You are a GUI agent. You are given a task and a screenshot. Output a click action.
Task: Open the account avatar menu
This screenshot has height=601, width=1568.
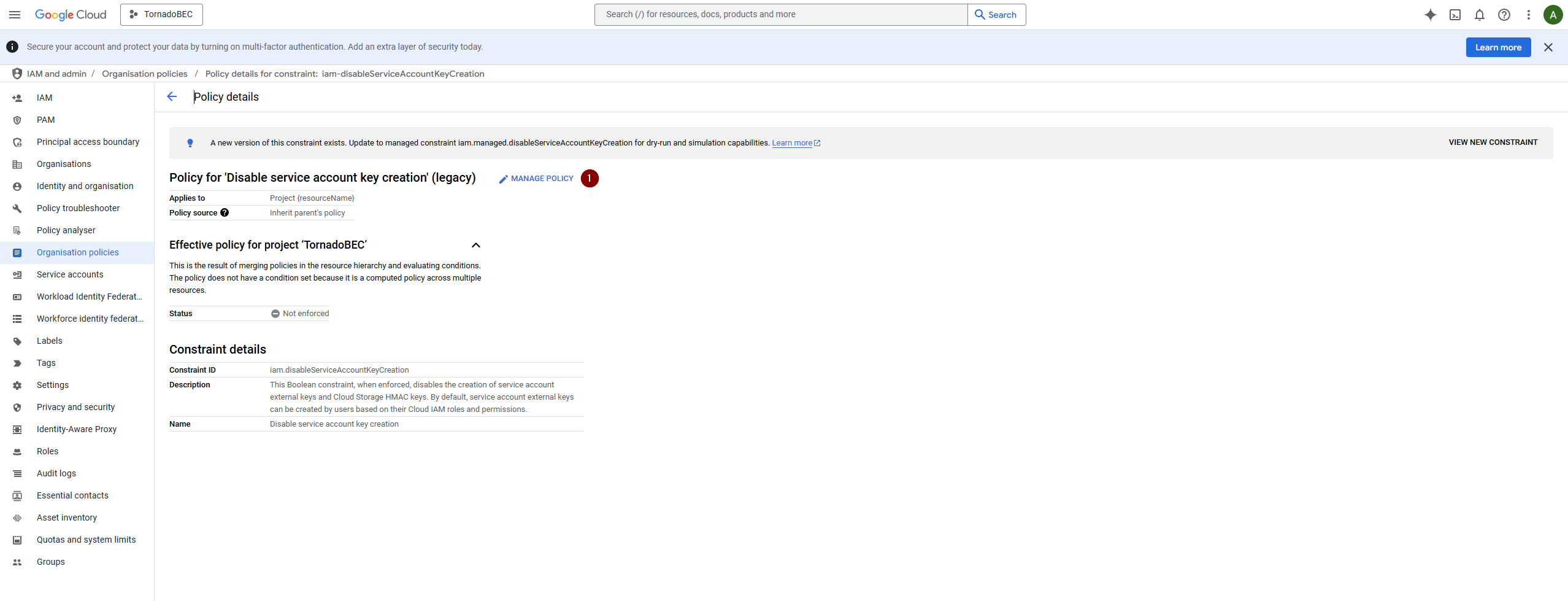1553,15
